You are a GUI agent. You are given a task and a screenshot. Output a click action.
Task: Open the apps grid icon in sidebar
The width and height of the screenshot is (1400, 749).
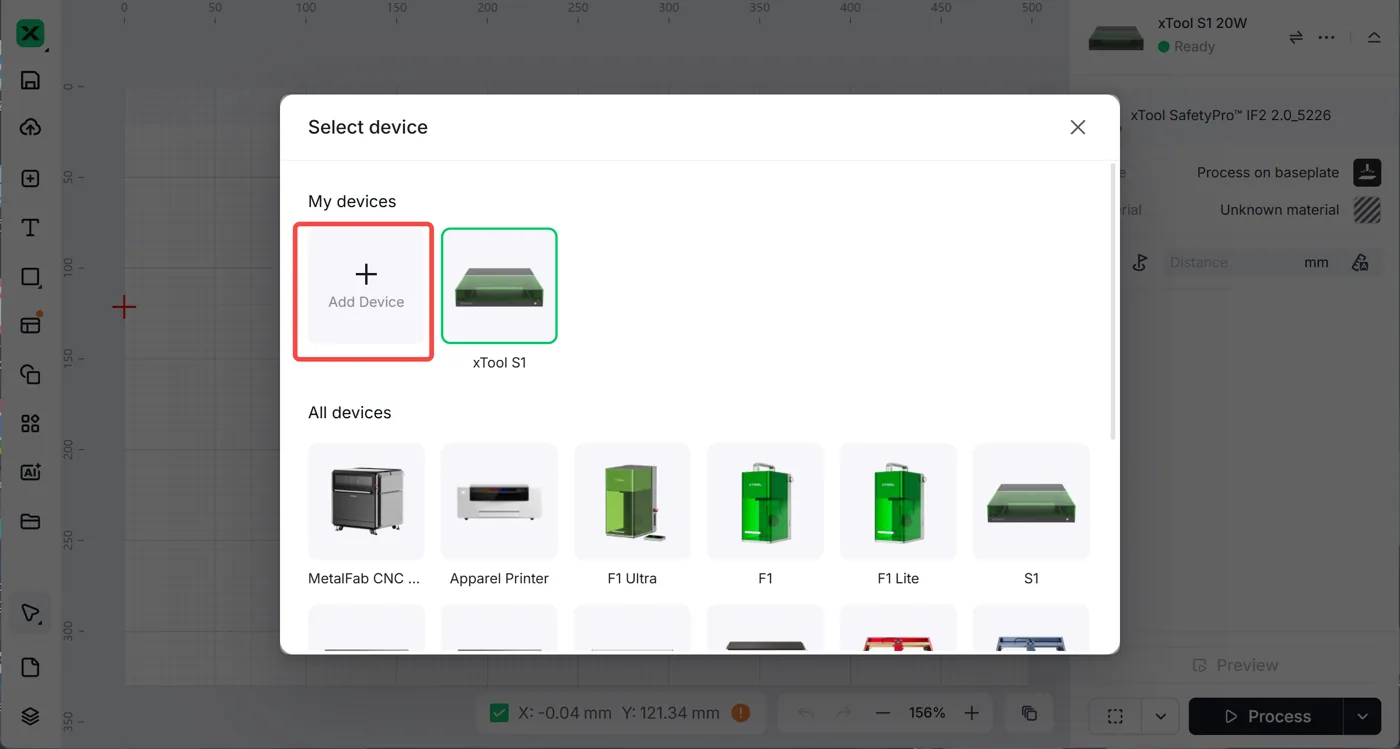[x=30, y=424]
